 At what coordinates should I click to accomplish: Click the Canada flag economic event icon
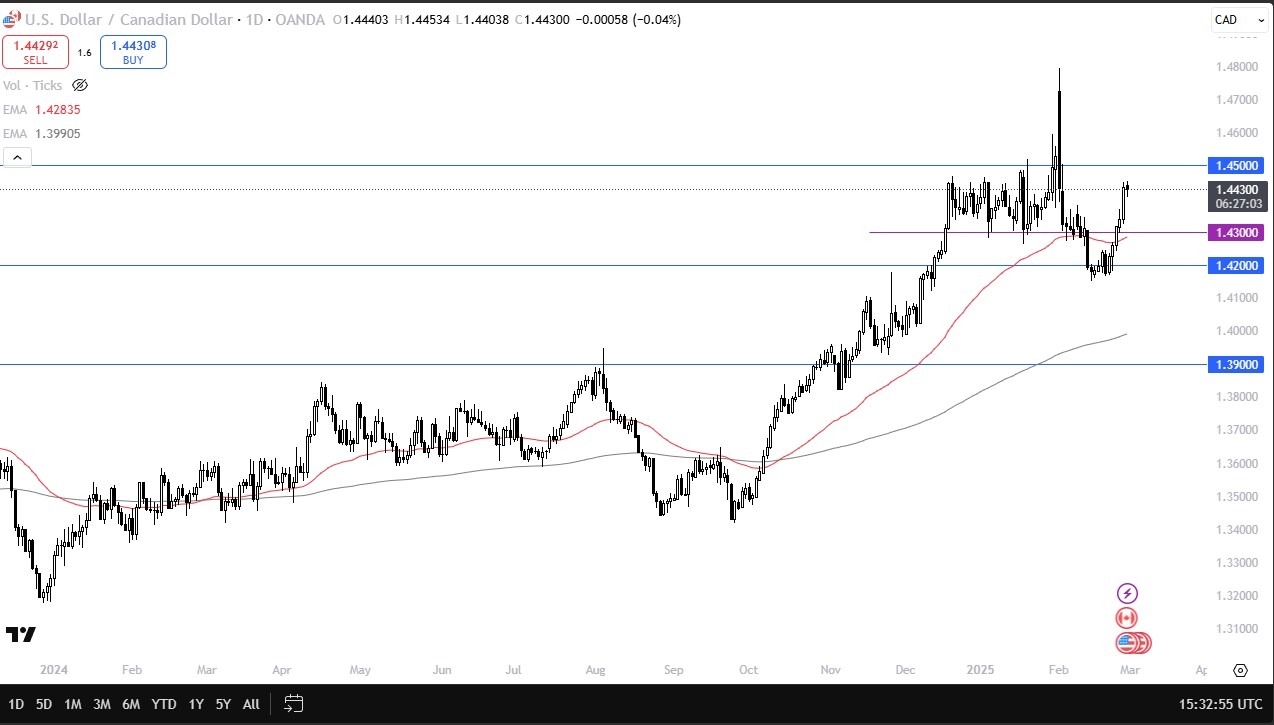click(x=1127, y=619)
